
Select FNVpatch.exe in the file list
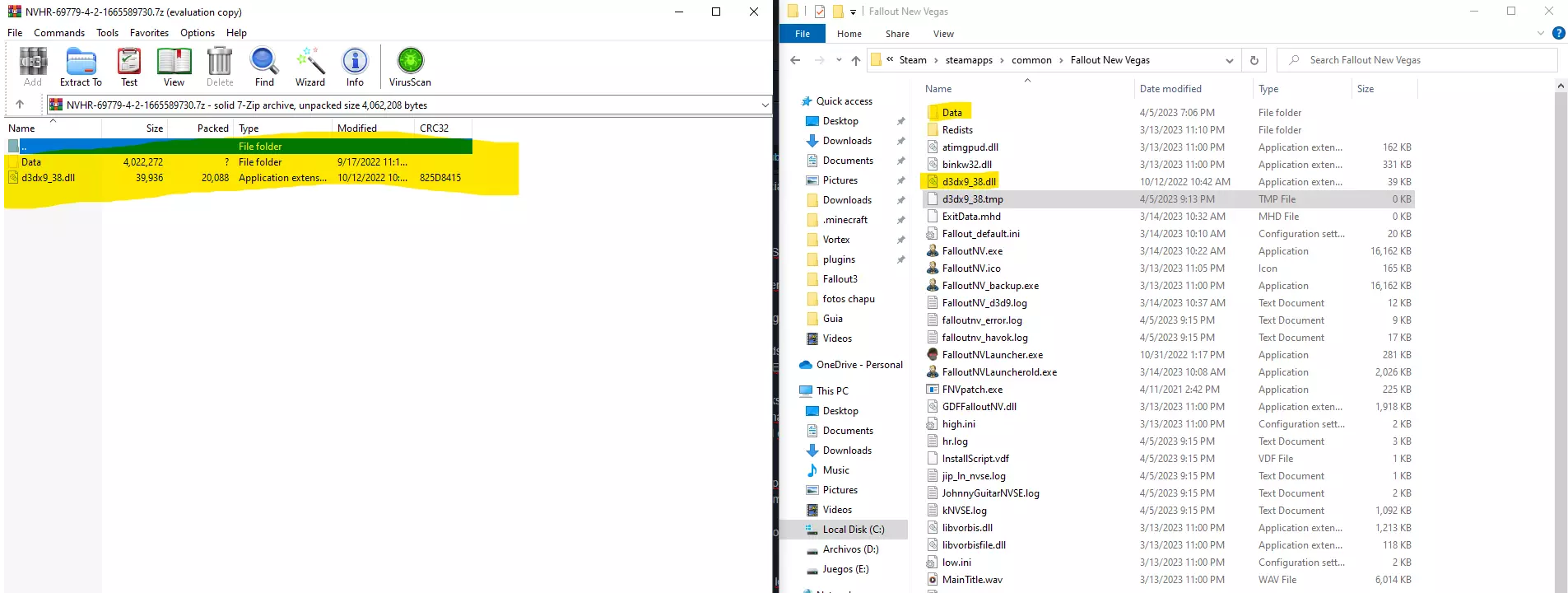(x=972, y=390)
